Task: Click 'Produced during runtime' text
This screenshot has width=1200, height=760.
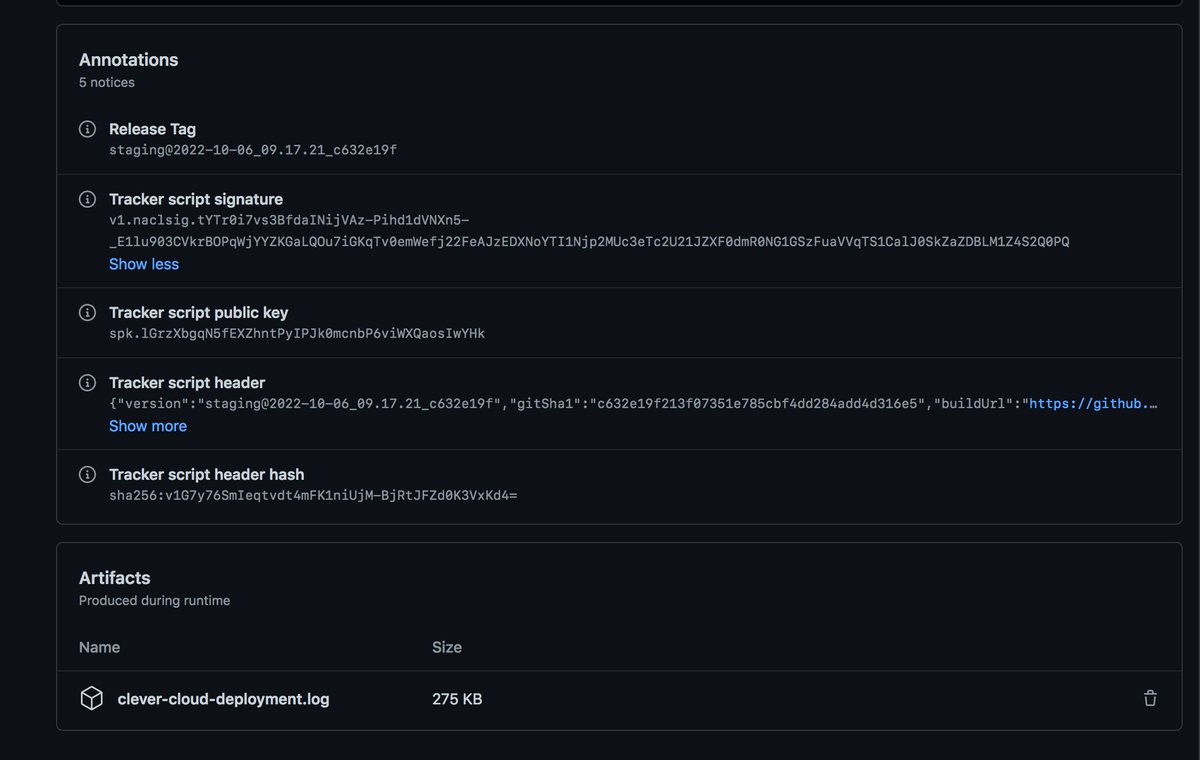Action: point(155,601)
